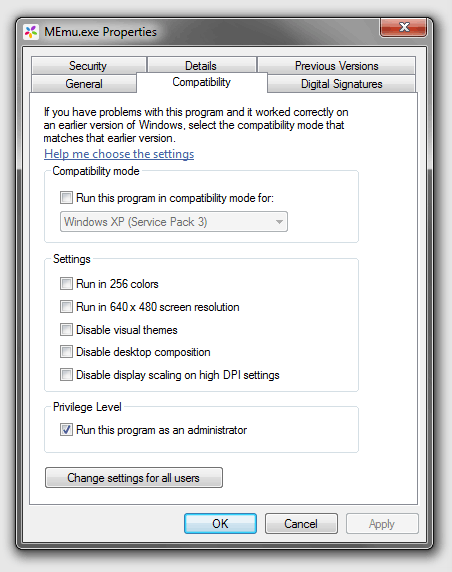Select the General tab
452x572 pixels.
pyautogui.click(x=84, y=84)
